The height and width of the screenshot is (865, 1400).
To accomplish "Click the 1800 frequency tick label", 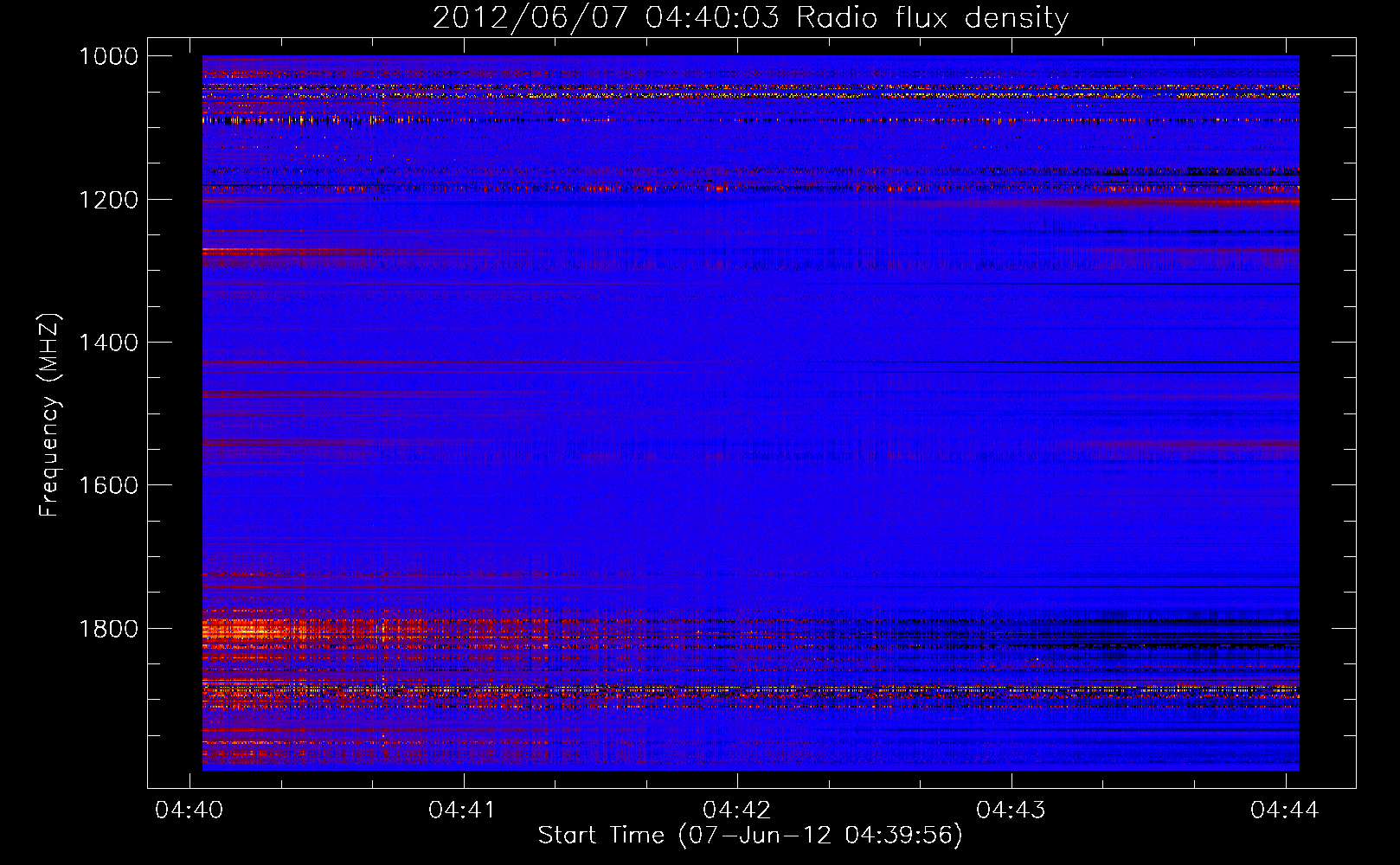I will pyautogui.click(x=108, y=629).
